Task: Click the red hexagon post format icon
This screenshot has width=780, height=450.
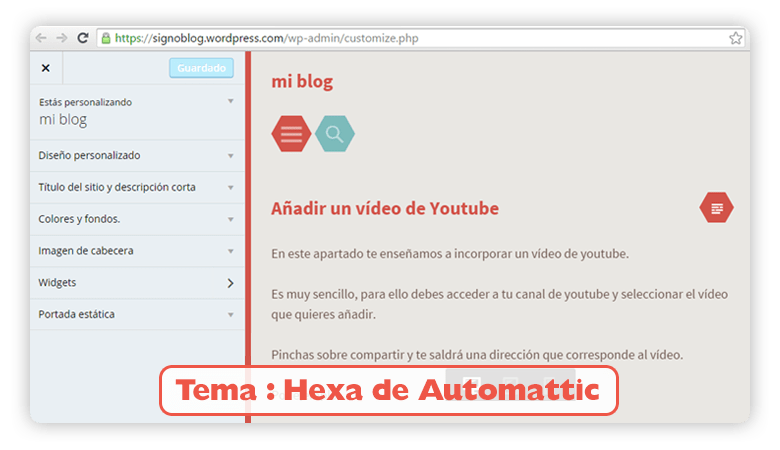Action: pyautogui.click(x=716, y=208)
